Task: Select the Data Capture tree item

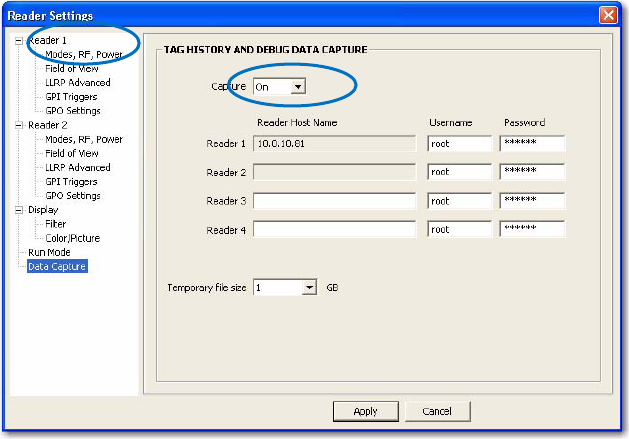Action: (57, 266)
